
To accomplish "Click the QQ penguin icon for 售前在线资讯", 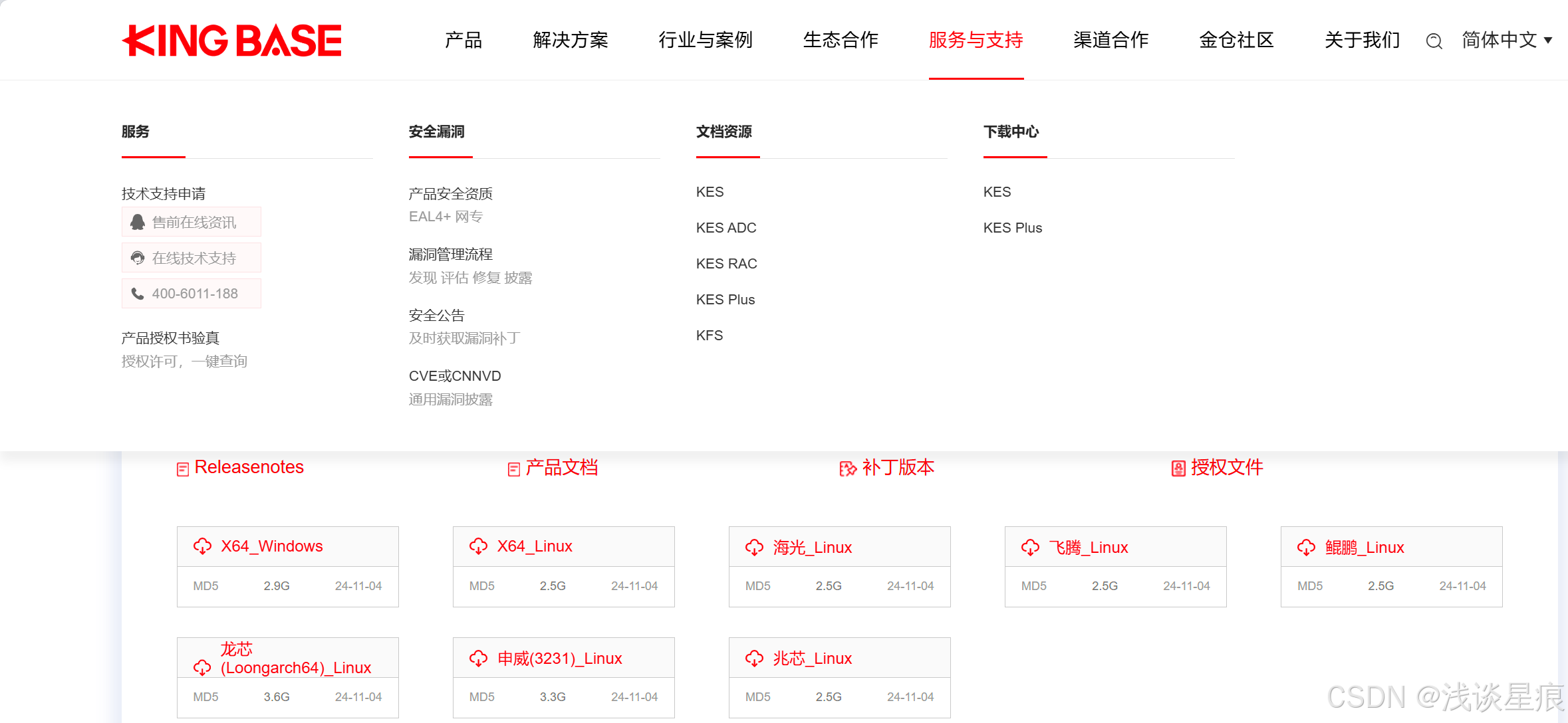I will [138, 222].
